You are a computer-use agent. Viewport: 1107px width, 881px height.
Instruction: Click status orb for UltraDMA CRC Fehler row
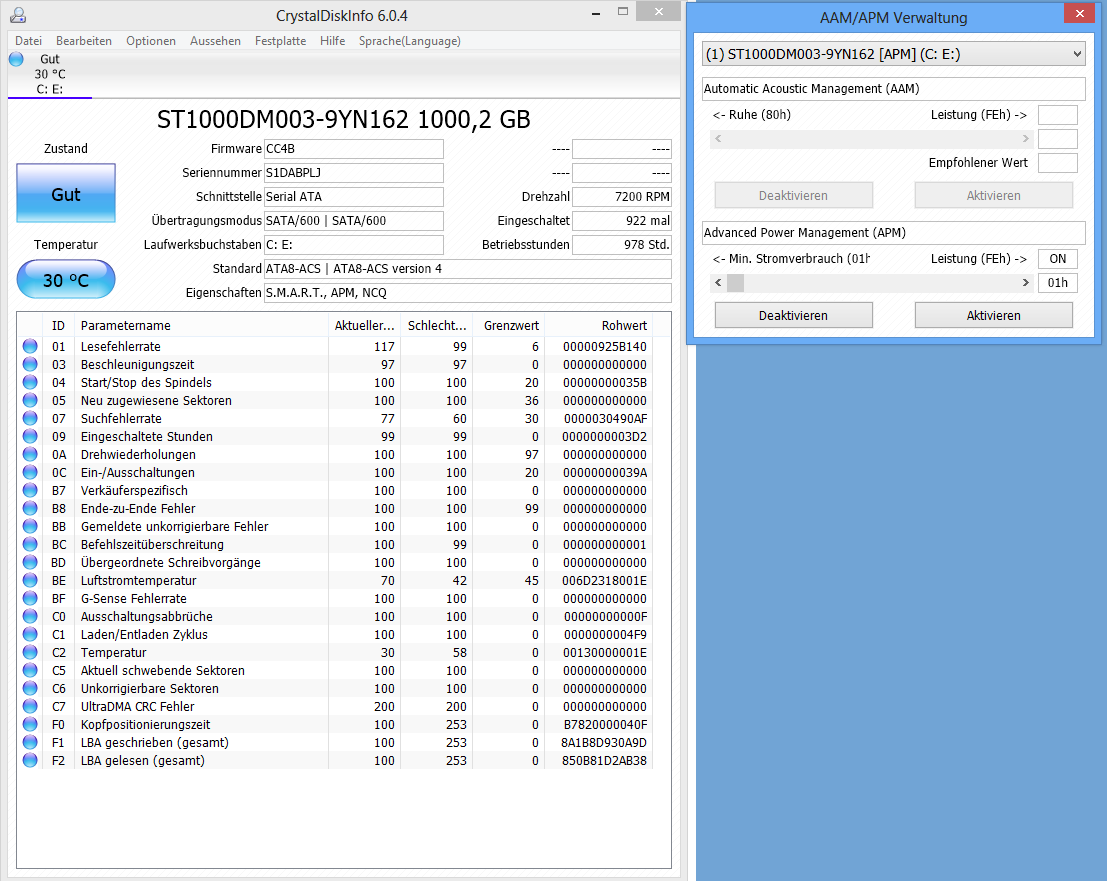point(30,706)
